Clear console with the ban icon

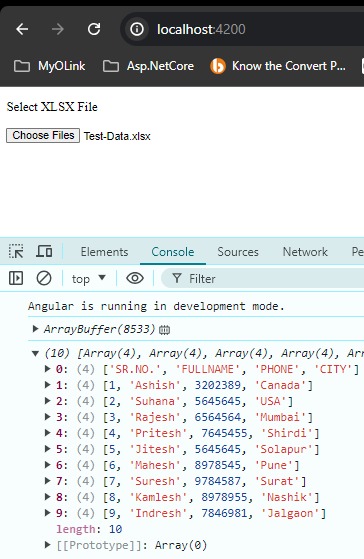(x=44, y=278)
